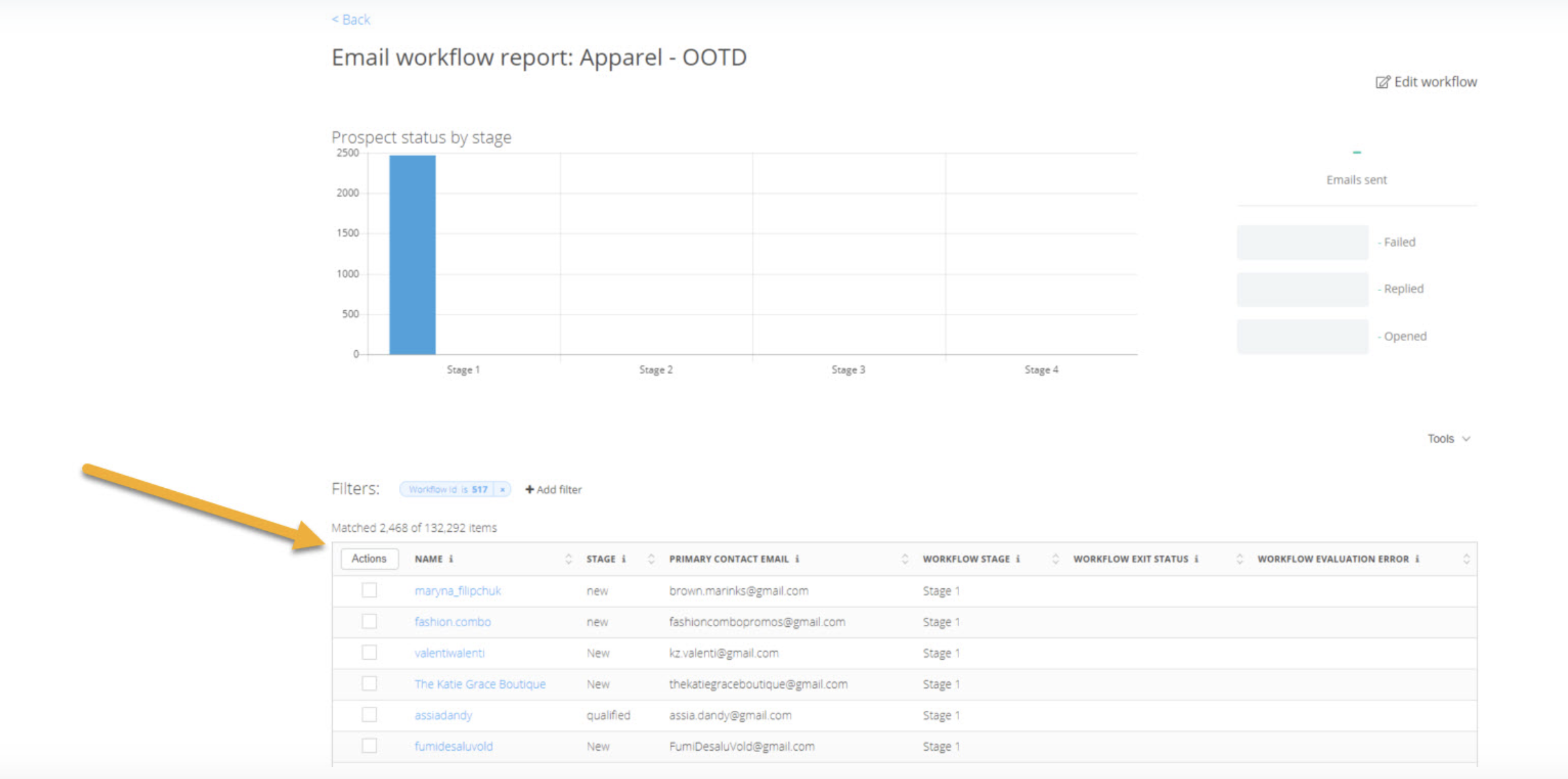1568x779 pixels.
Task: Sort by WORKFLOW STAGE column arrows
Action: (1055, 559)
